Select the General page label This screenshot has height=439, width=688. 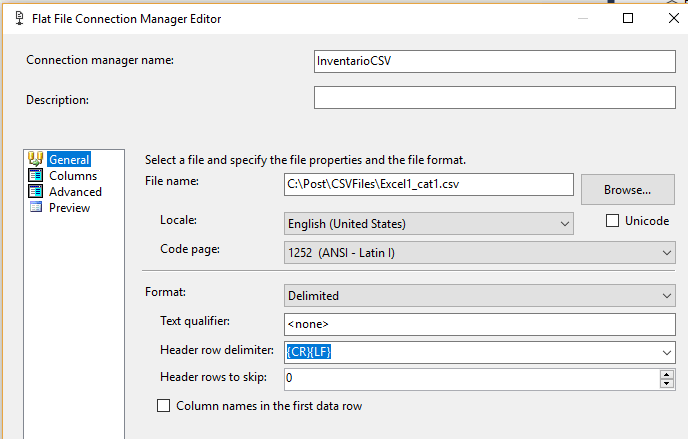69,160
